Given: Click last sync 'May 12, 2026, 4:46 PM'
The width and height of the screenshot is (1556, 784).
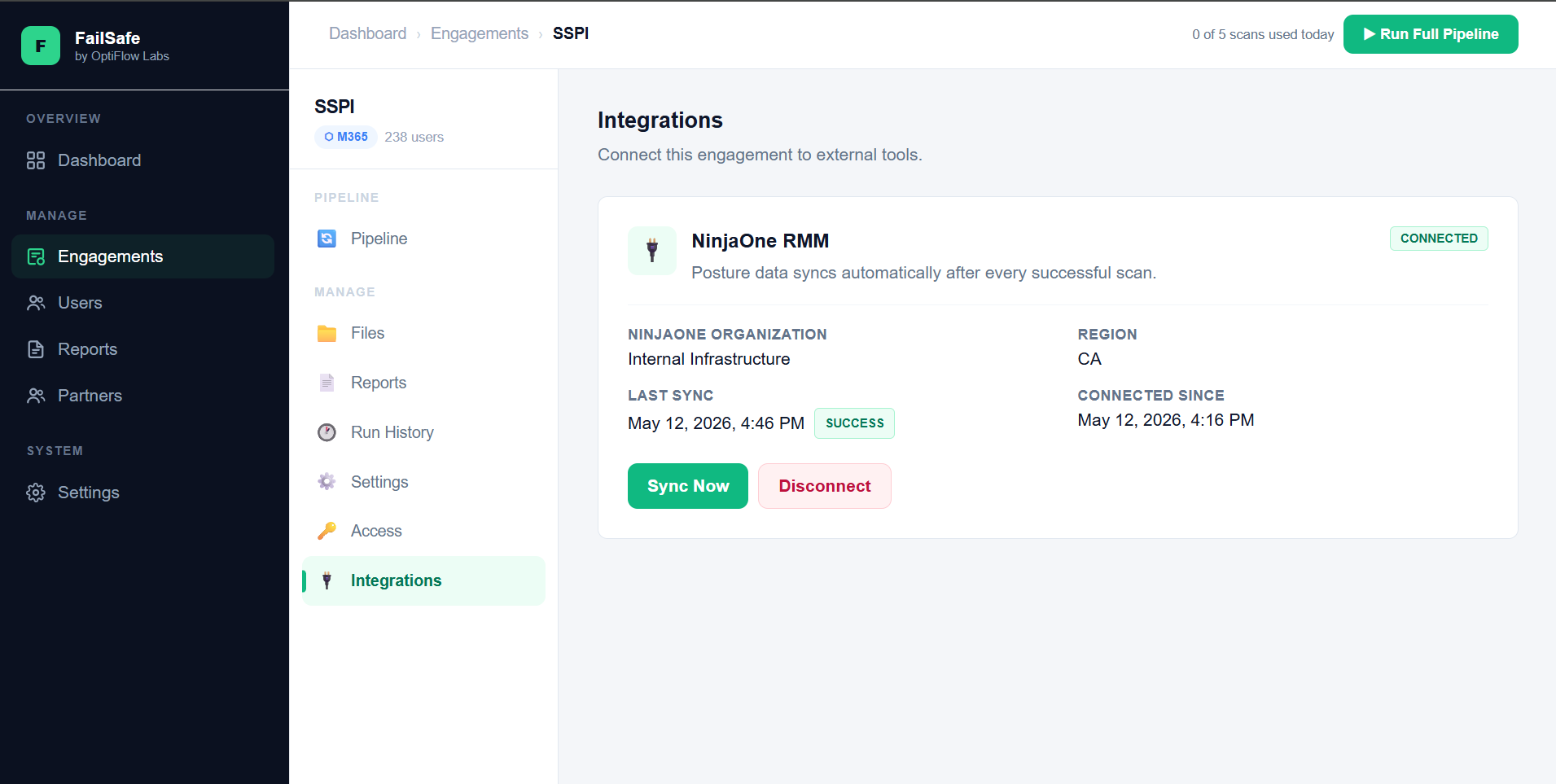Looking at the screenshot, I should click(x=716, y=423).
